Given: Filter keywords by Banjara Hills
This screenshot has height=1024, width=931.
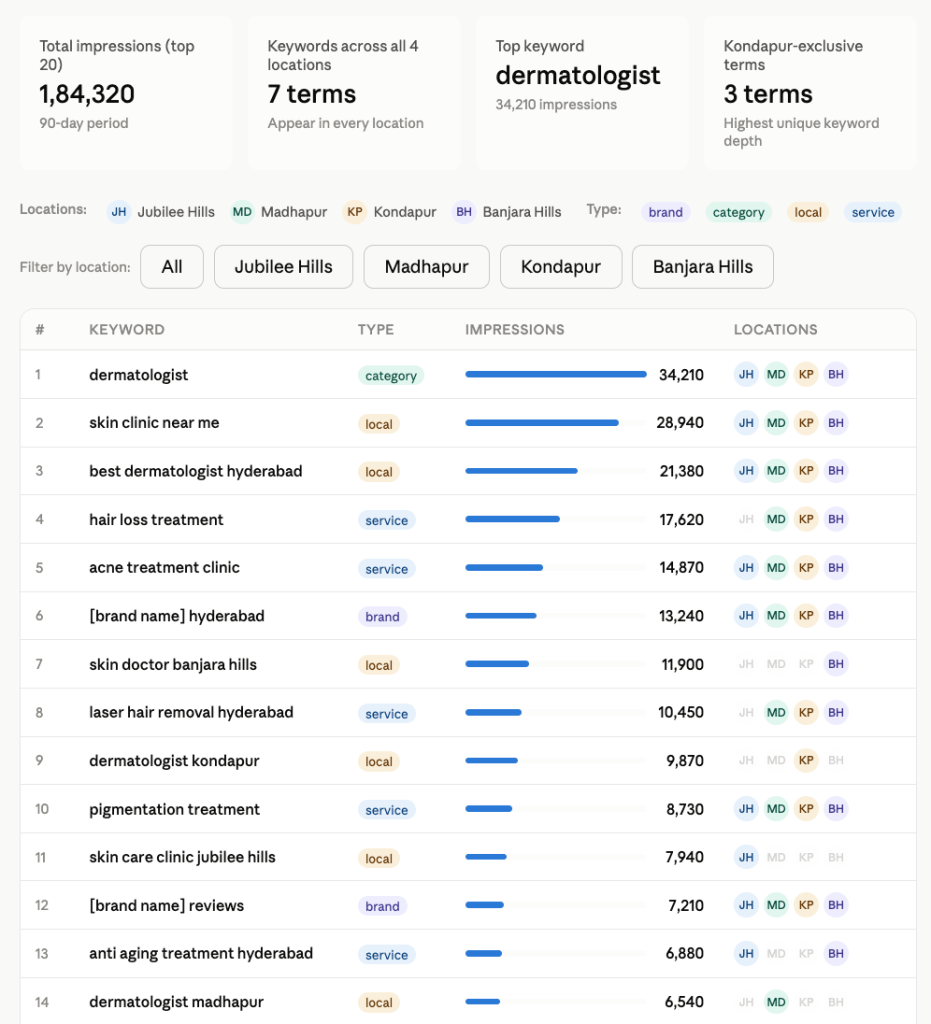Looking at the screenshot, I should [x=702, y=266].
